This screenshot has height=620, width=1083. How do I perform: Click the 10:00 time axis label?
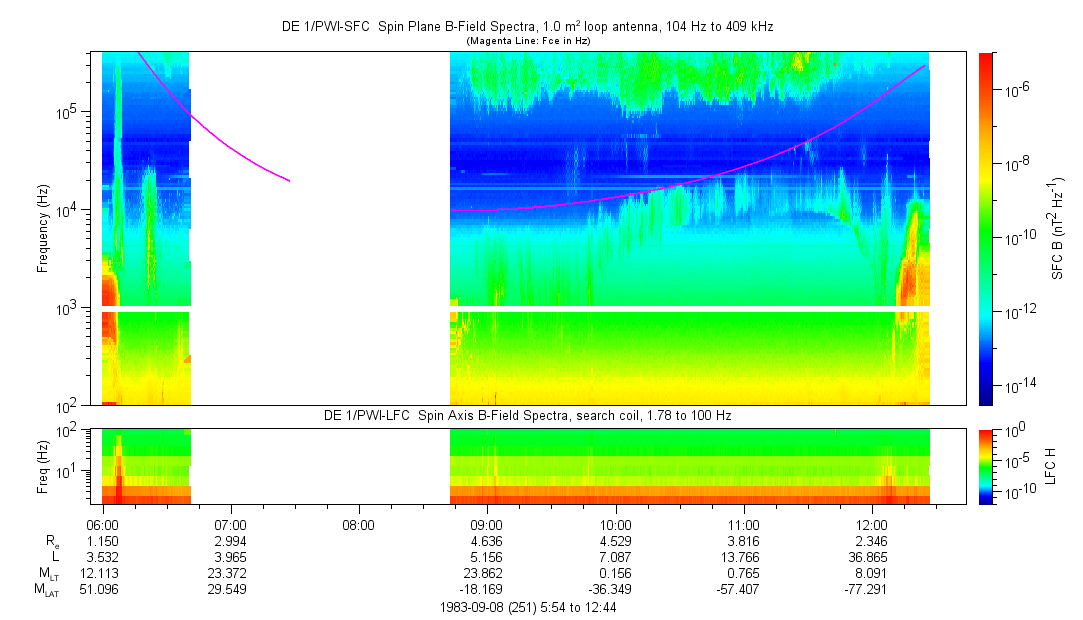(615, 525)
